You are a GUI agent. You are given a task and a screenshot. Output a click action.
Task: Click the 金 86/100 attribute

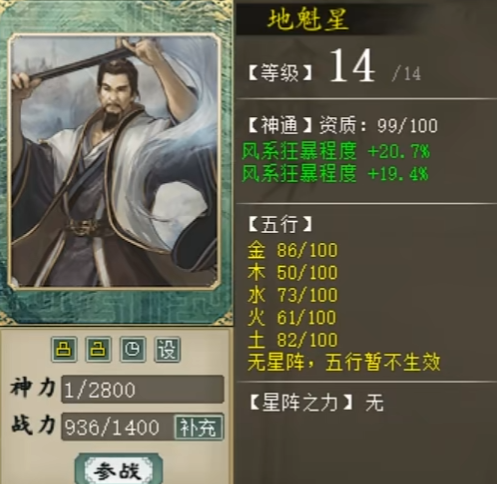pos(292,250)
